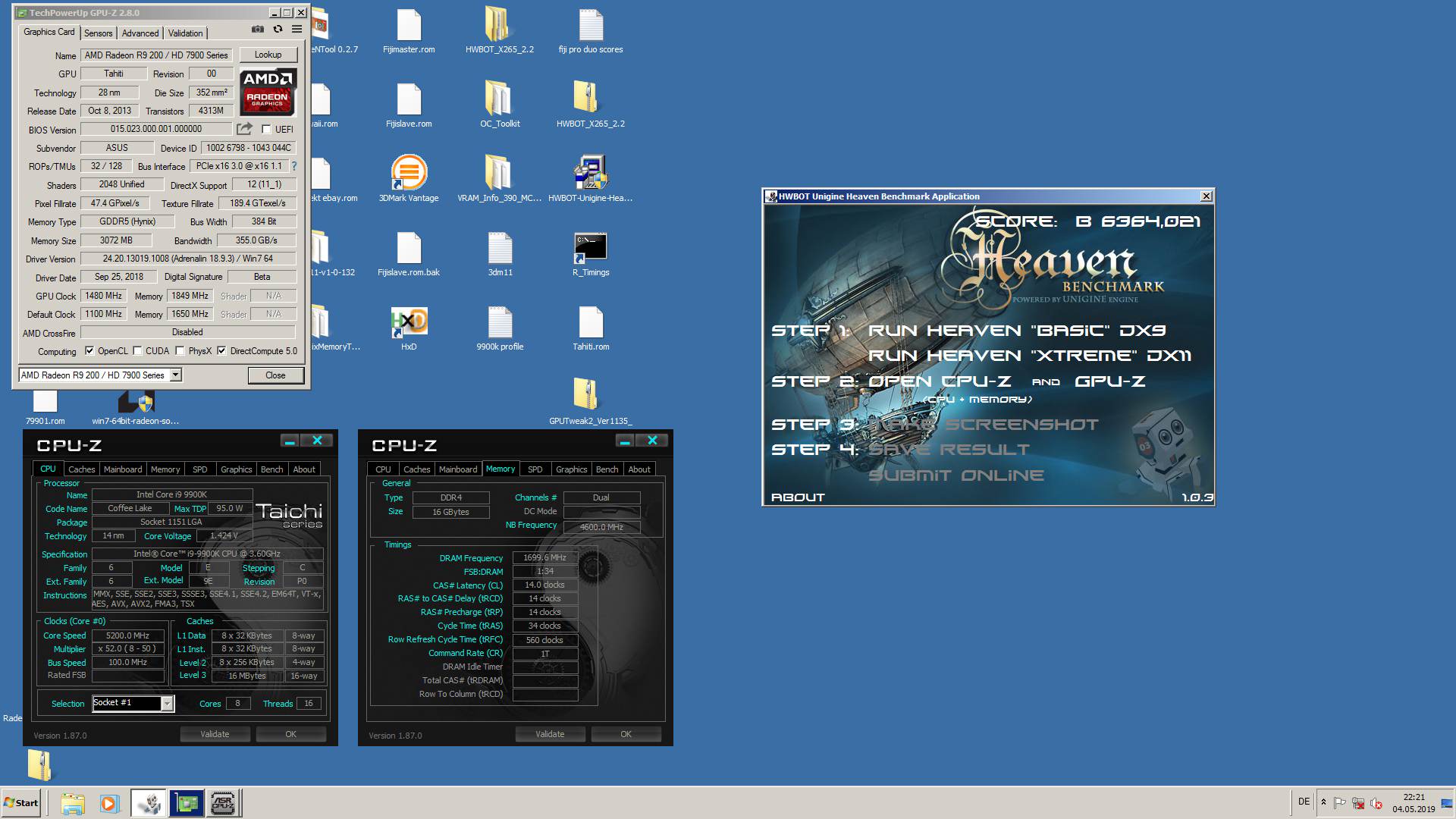
Task: Open Graphics tab in right CPU-Z window
Action: click(x=571, y=469)
